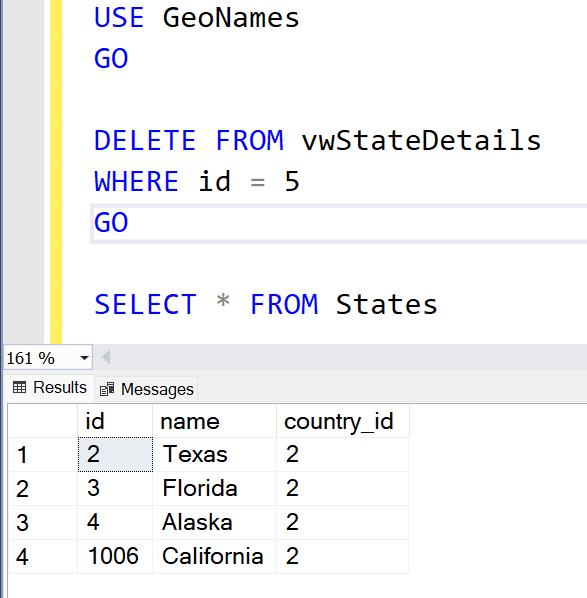Click country_id cell in Texas row
587x598 pixels.
point(343,455)
